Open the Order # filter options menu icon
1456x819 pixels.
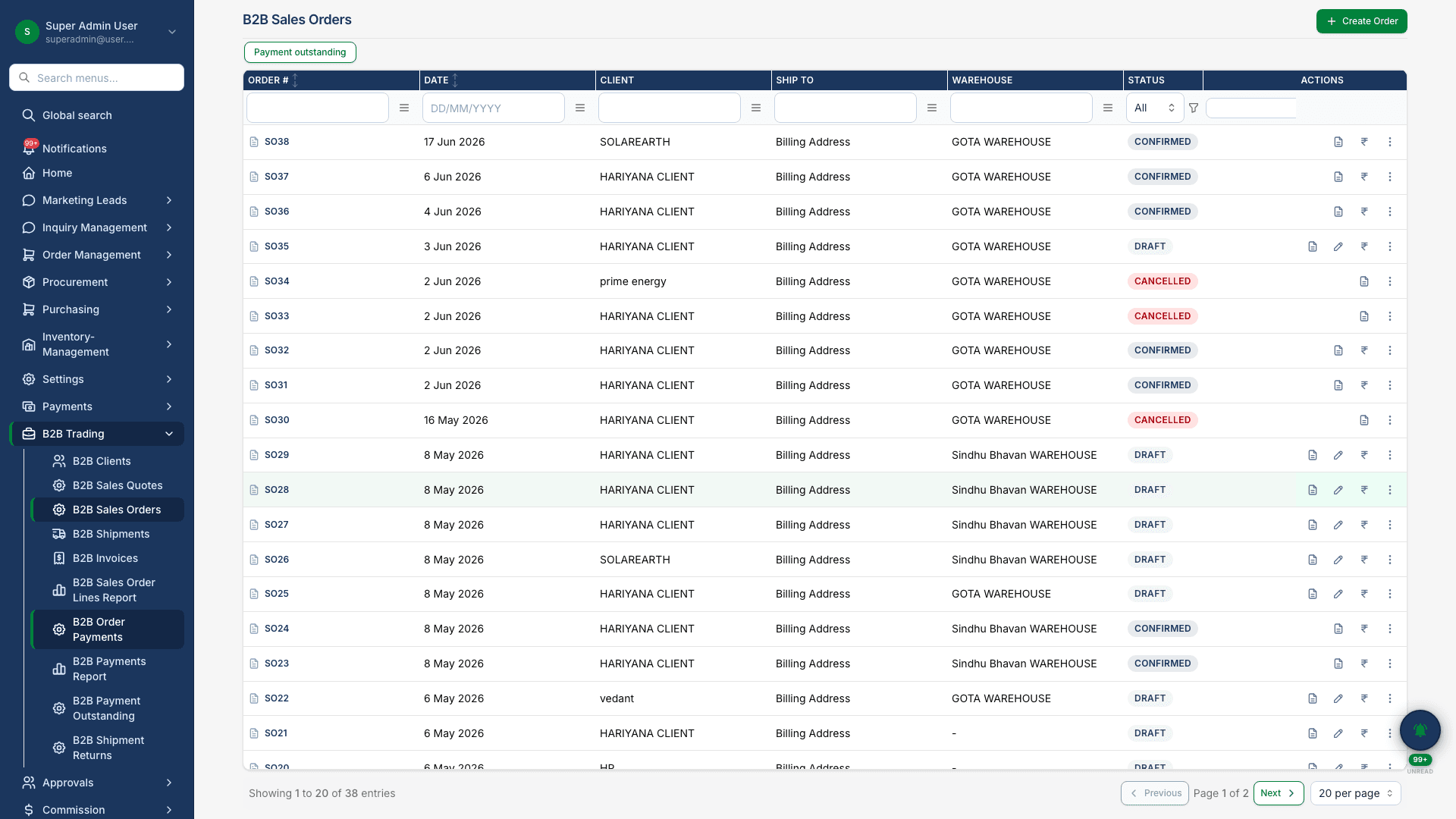[x=404, y=108]
